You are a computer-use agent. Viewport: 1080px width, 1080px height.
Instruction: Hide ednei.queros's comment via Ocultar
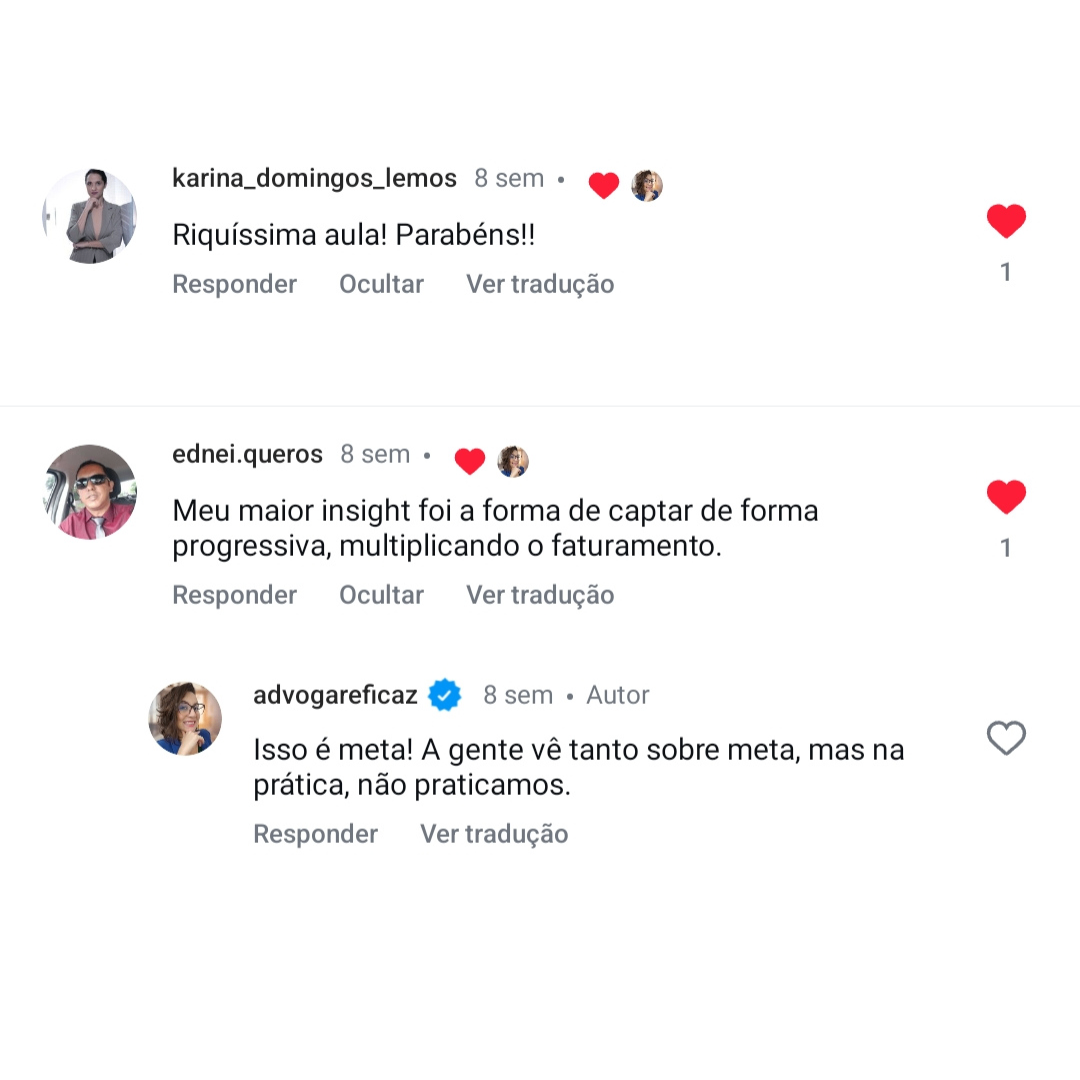pos(381,595)
